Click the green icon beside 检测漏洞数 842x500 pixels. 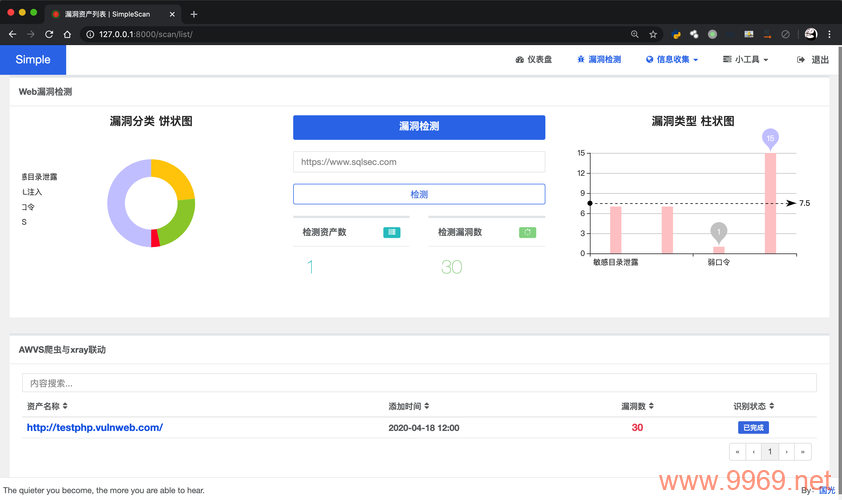(x=527, y=233)
